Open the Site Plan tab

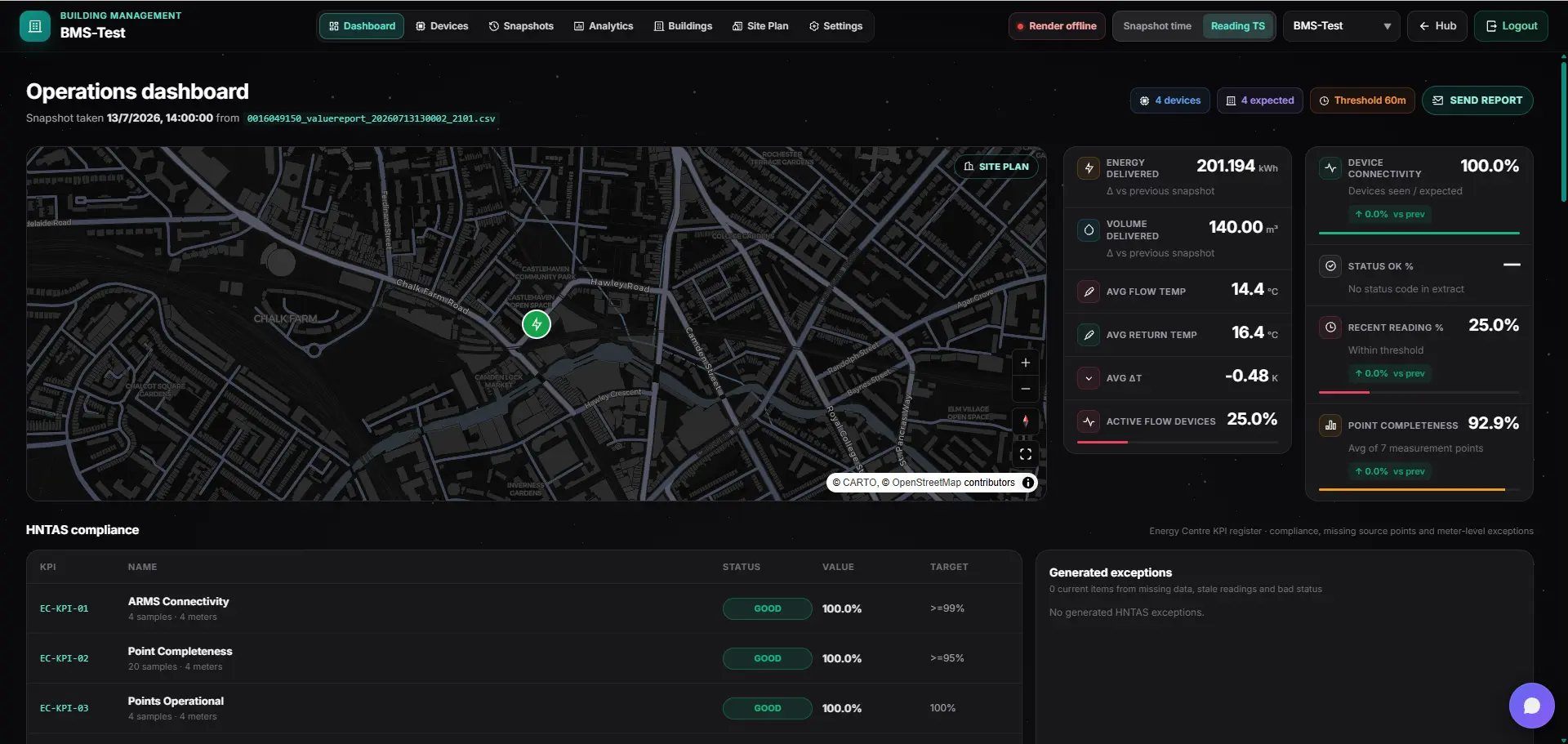tap(760, 26)
